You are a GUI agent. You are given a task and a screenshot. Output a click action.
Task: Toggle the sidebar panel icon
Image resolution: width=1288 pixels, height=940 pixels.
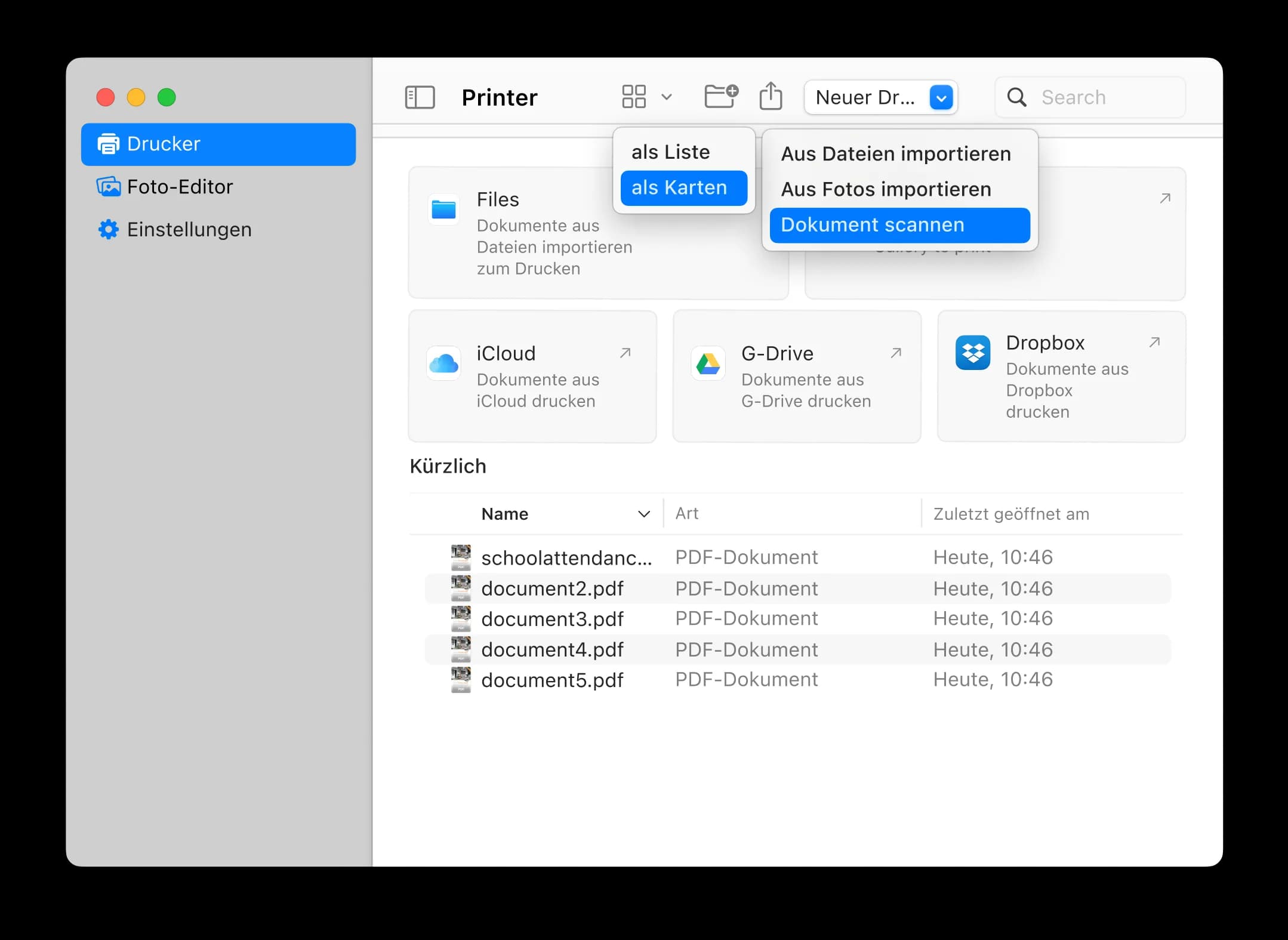coord(420,97)
